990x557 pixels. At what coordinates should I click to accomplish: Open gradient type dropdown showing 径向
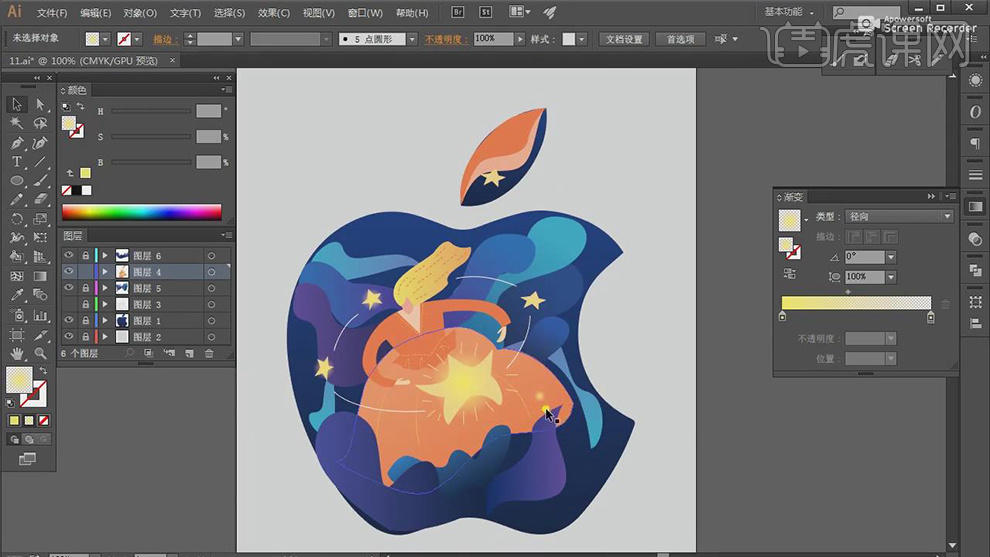pos(899,217)
